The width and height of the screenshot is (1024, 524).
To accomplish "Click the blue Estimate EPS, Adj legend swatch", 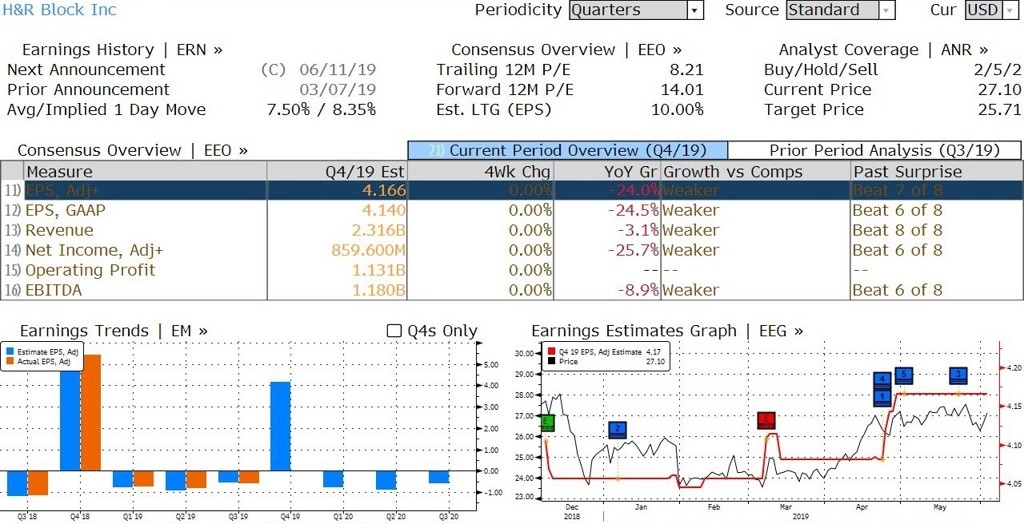I will (x=8, y=352).
